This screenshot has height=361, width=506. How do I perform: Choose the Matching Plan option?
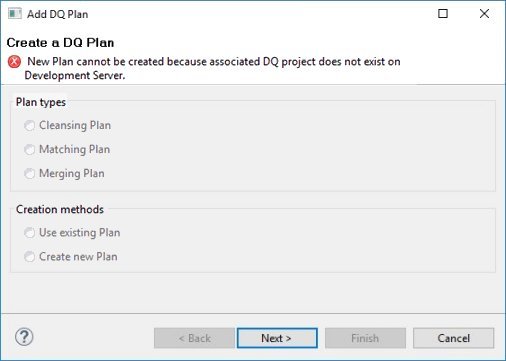[x=29, y=150]
